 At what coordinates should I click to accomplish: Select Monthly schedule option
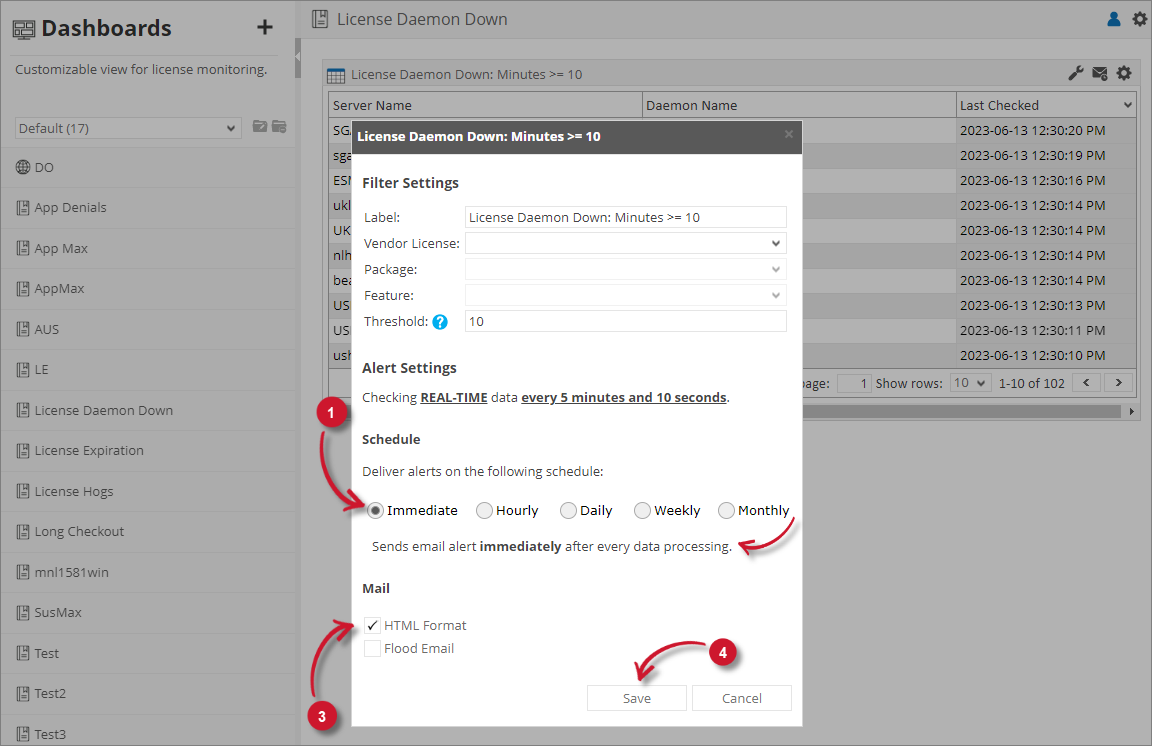tap(726, 510)
